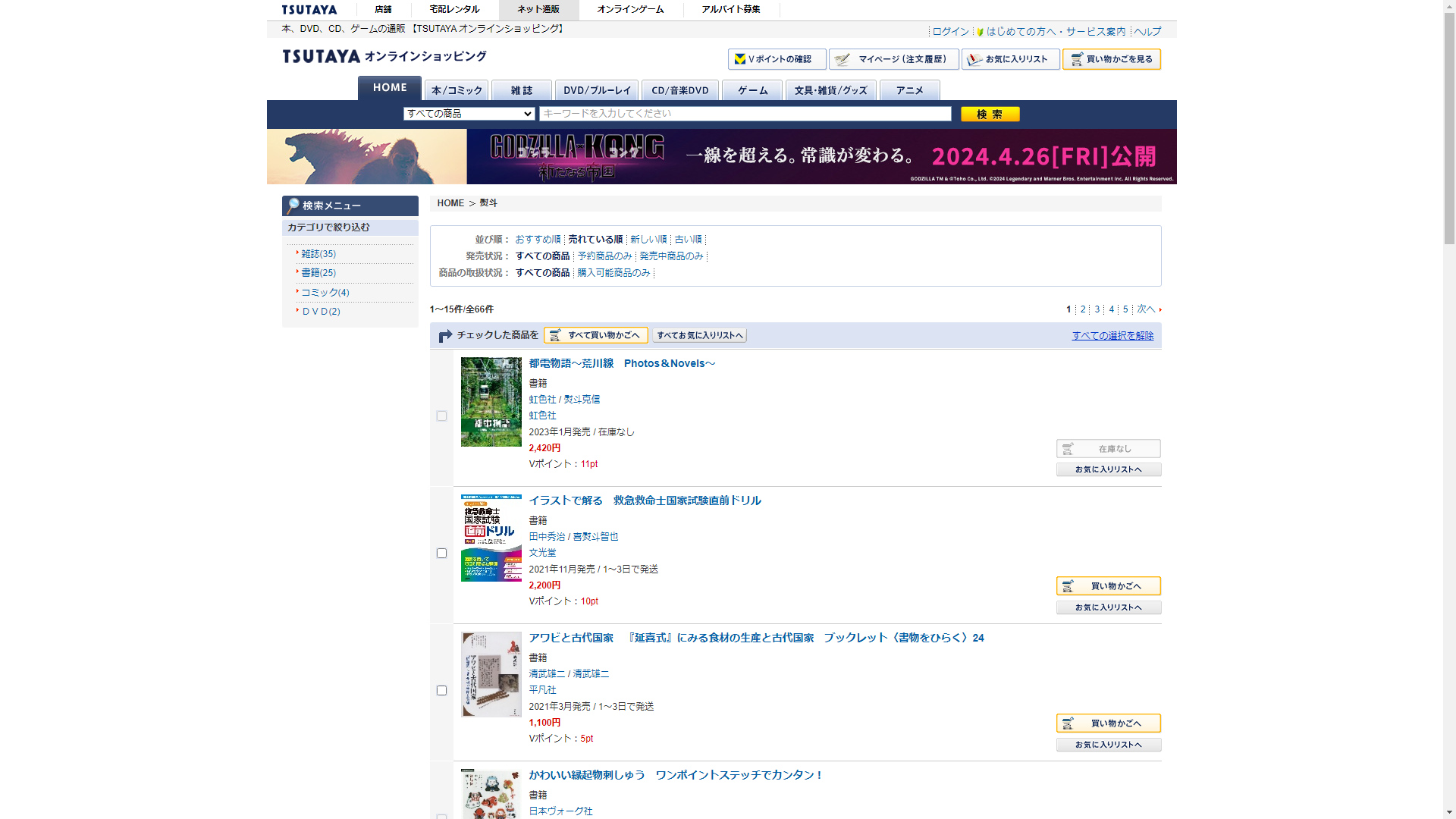Add 都電物語 to お気に入りリスト
Image resolution: width=1456 pixels, height=819 pixels.
click(1109, 470)
